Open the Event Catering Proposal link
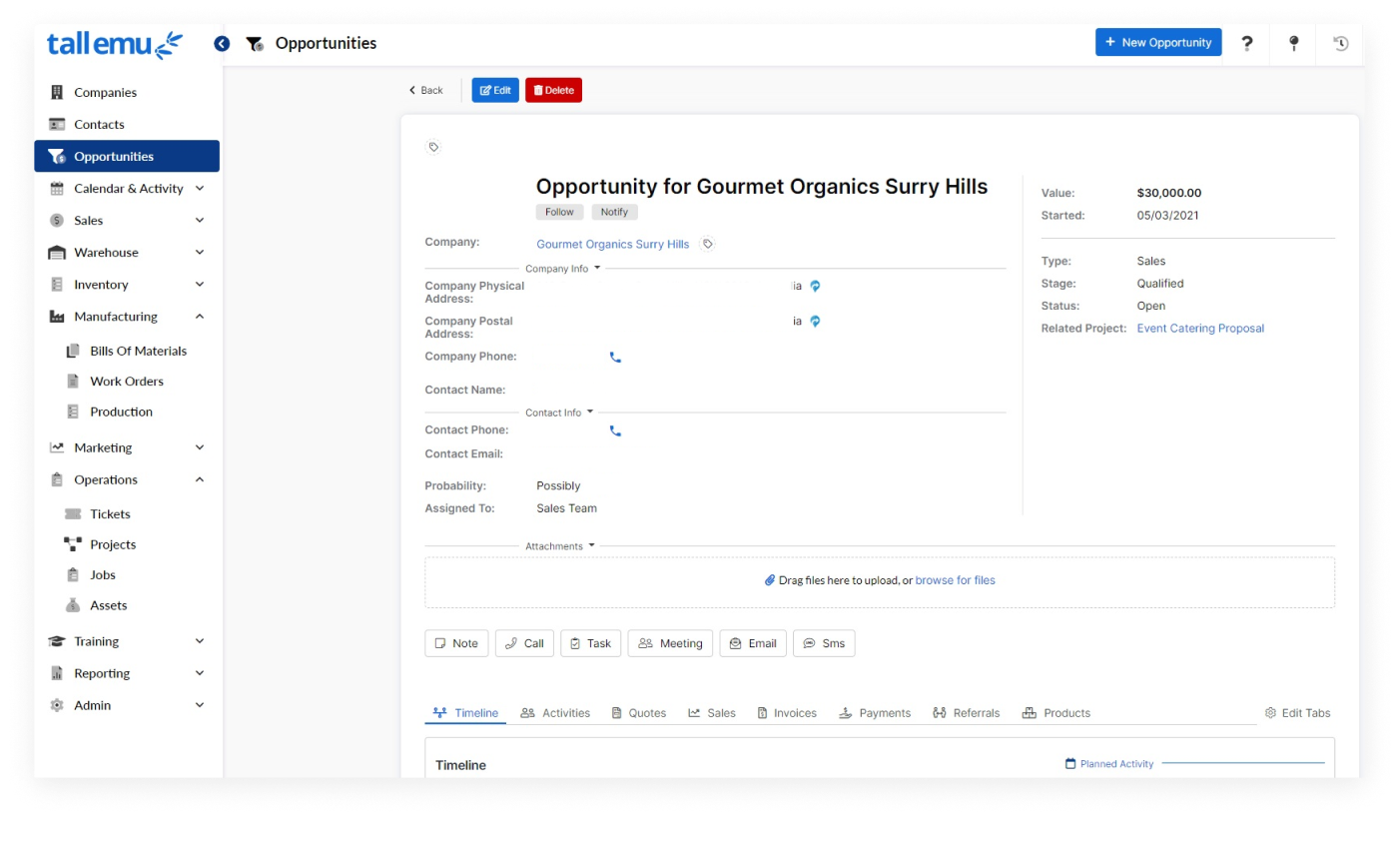This screenshot has width=1400, height=851. pos(1199,329)
